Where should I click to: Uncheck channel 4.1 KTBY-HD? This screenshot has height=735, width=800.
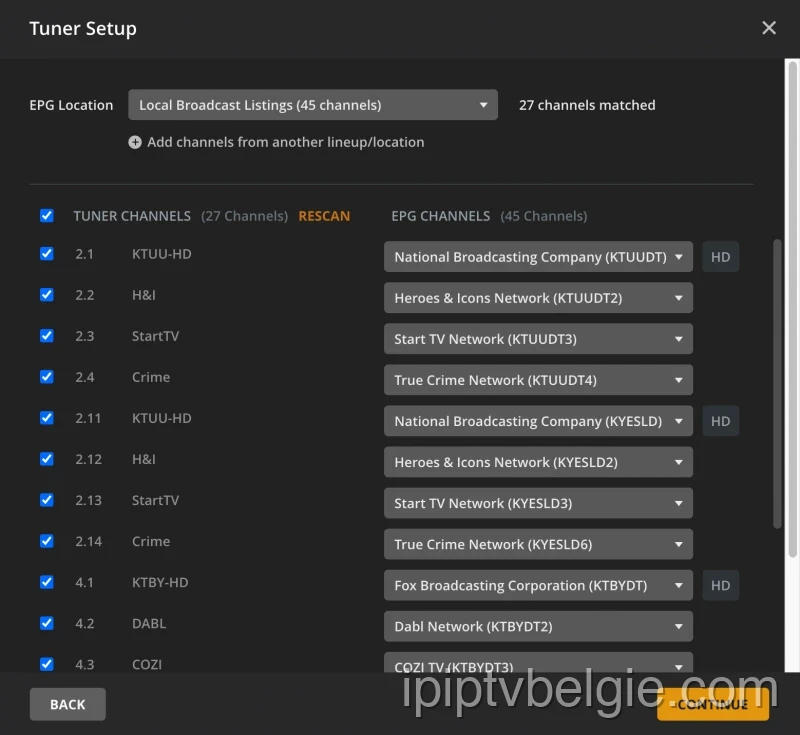(x=46, y=582)
